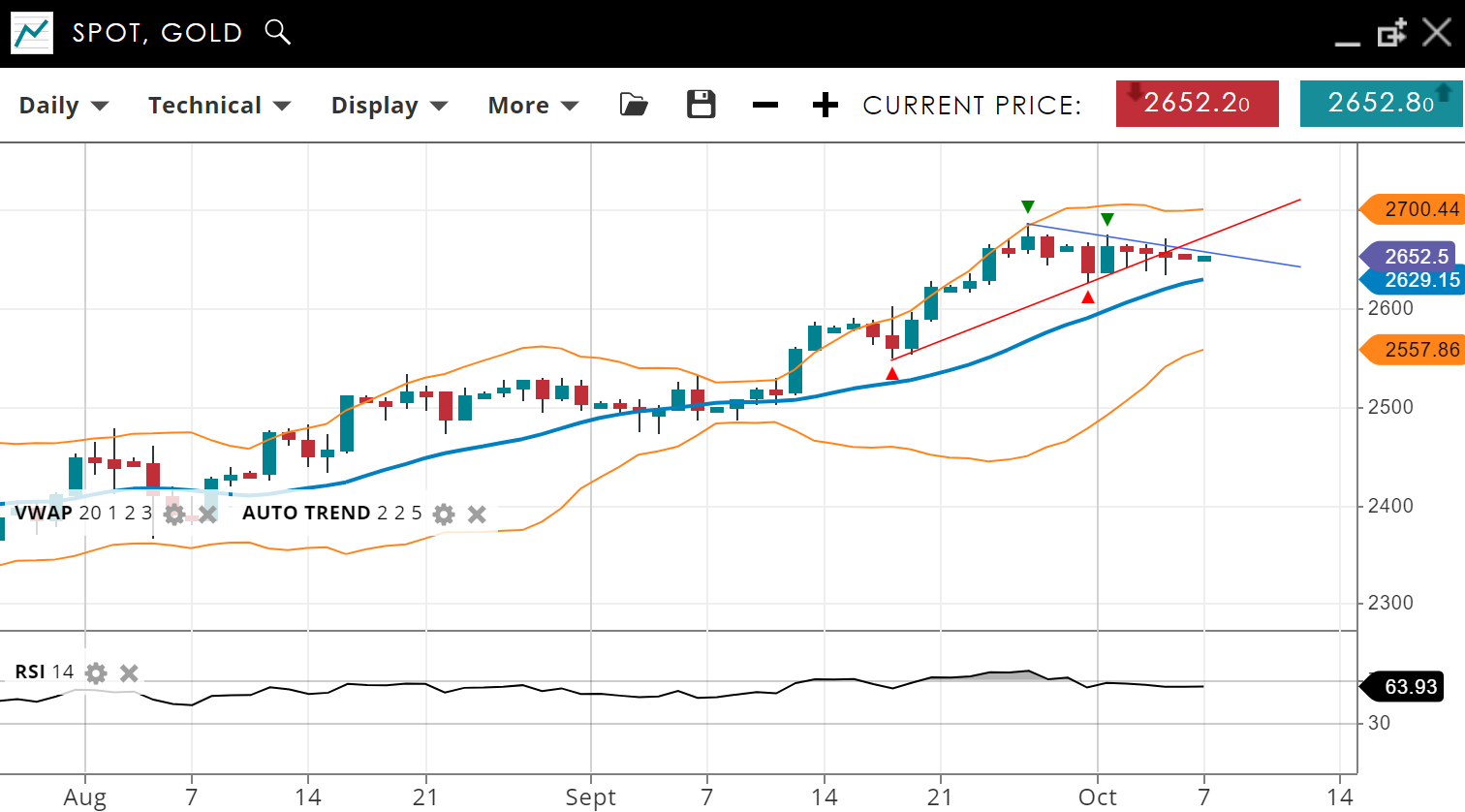Remove the RSI 14 indicator
Image resolution: width=1465 pixels, height=812 pixels.
point(129,672)
